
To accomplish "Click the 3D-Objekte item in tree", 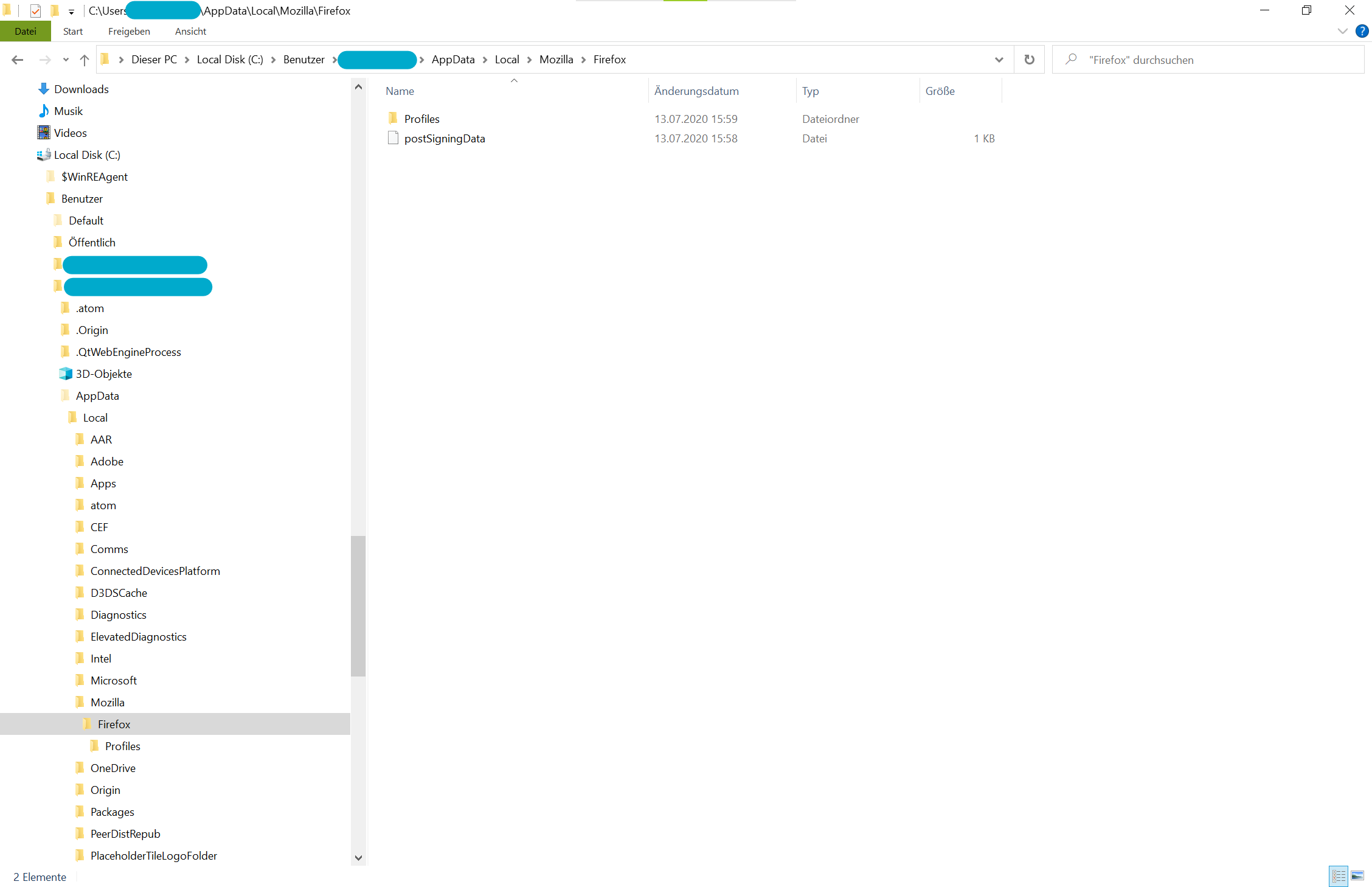I will pos(103,374).
